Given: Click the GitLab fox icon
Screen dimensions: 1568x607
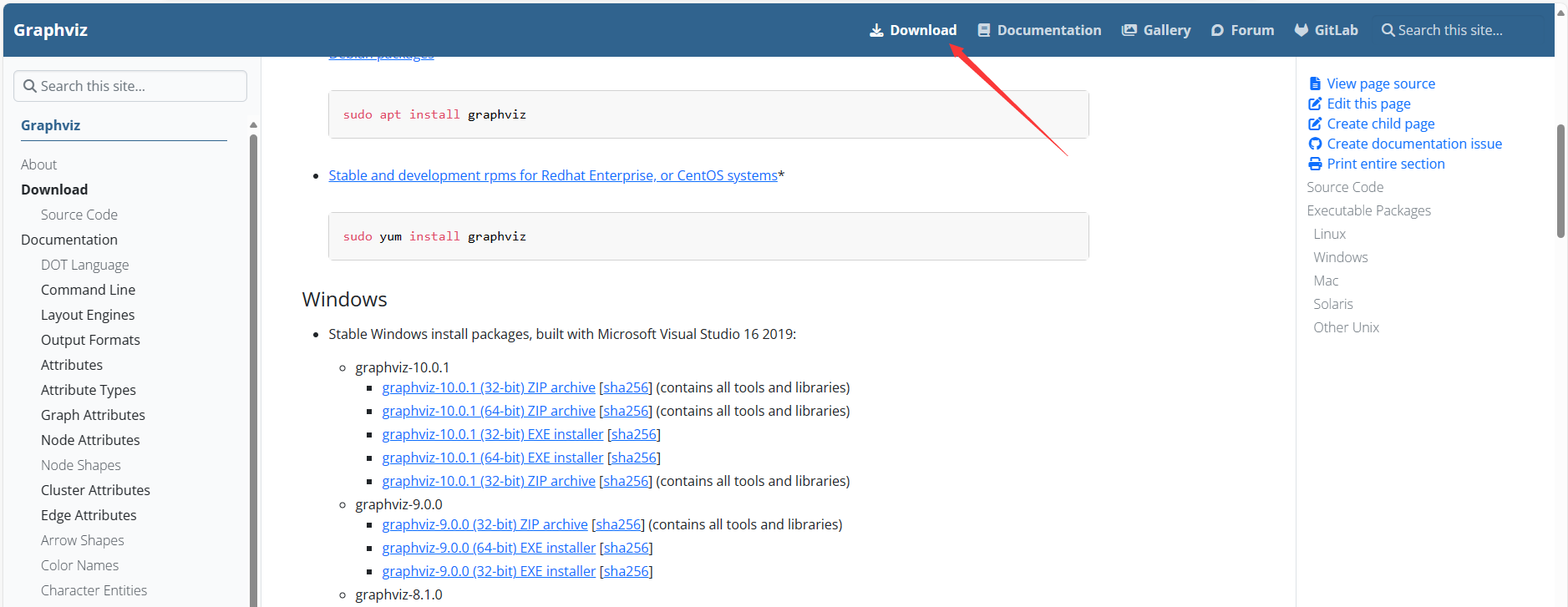Looking at the screenshot, I should (x=1302, y=30).
